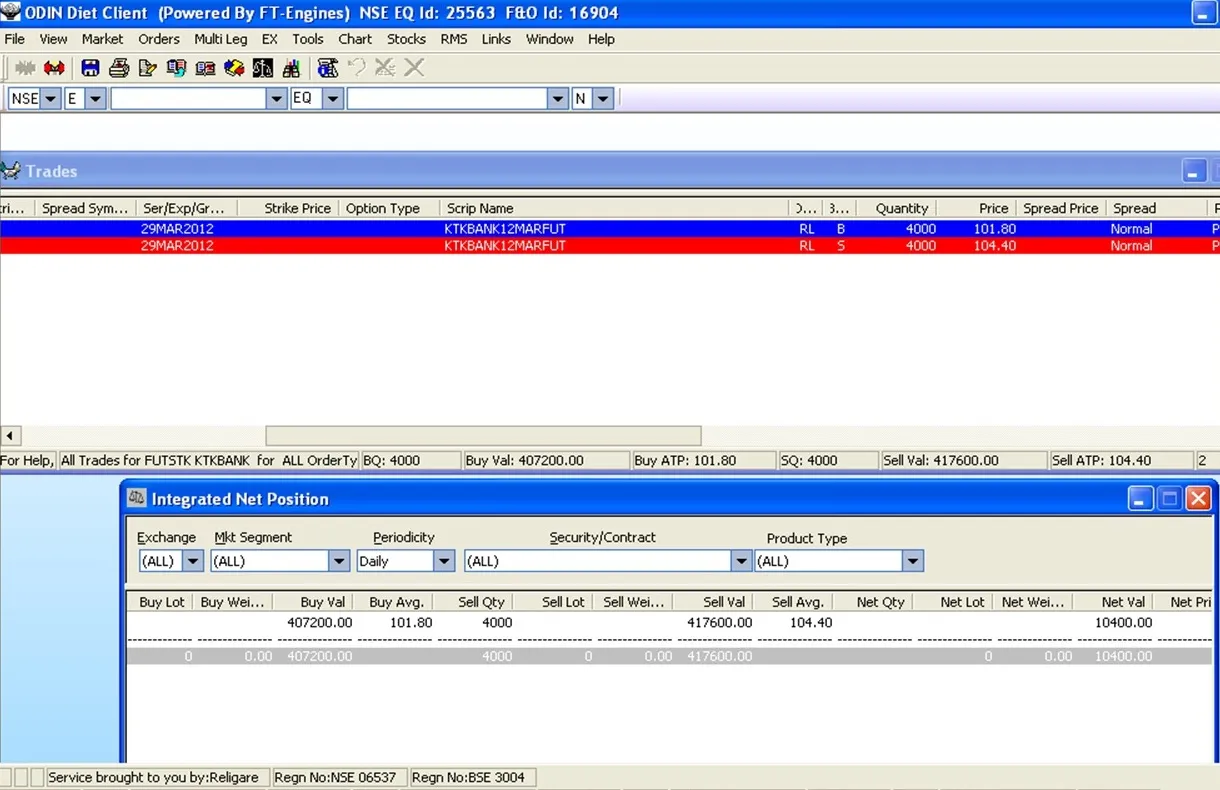This screenshot has width=1220, height=790.
Task: Minimize the Trades window
Action: click(x=1194, y=171)
